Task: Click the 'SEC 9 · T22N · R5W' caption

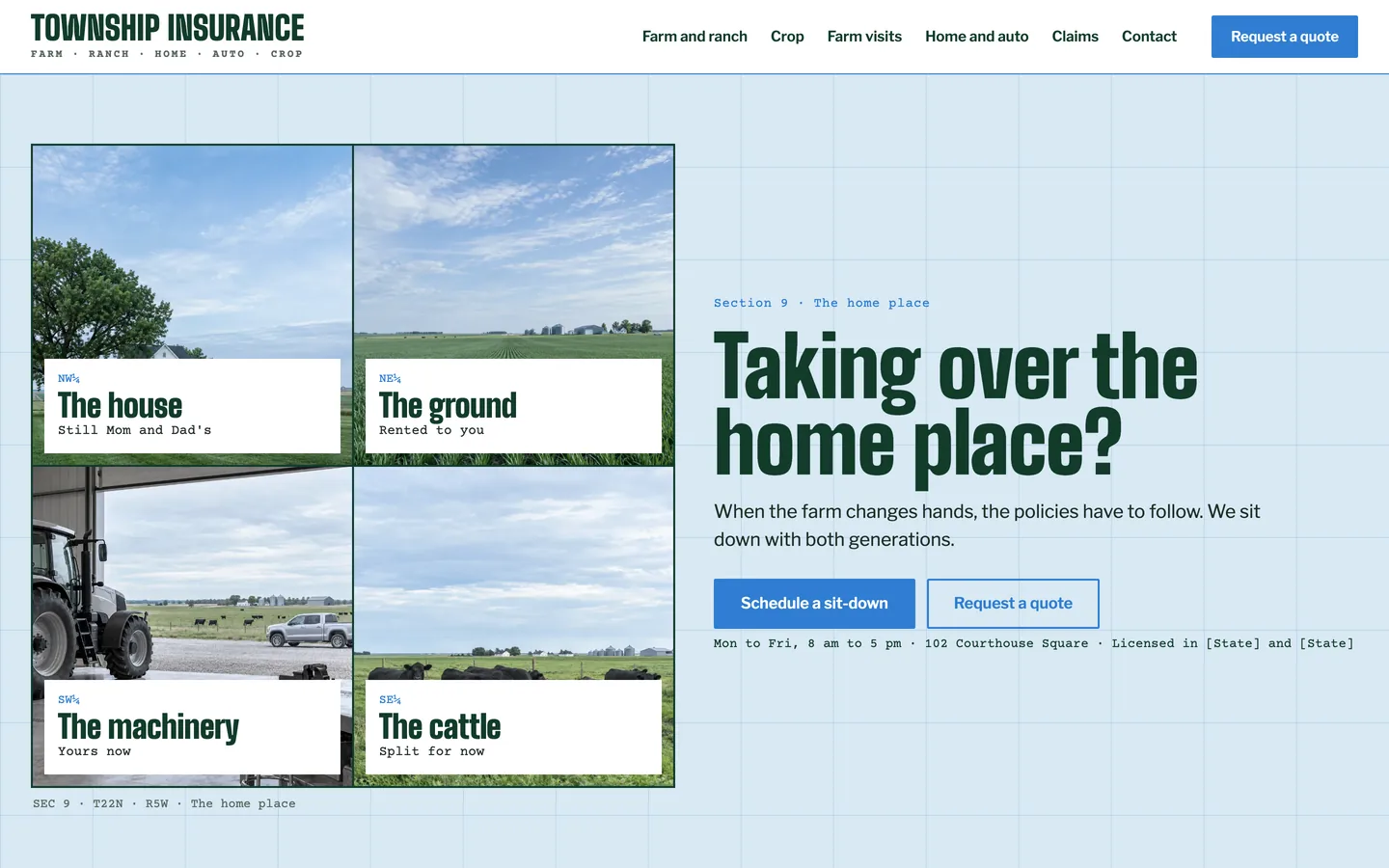Action: tap(164, 803)
